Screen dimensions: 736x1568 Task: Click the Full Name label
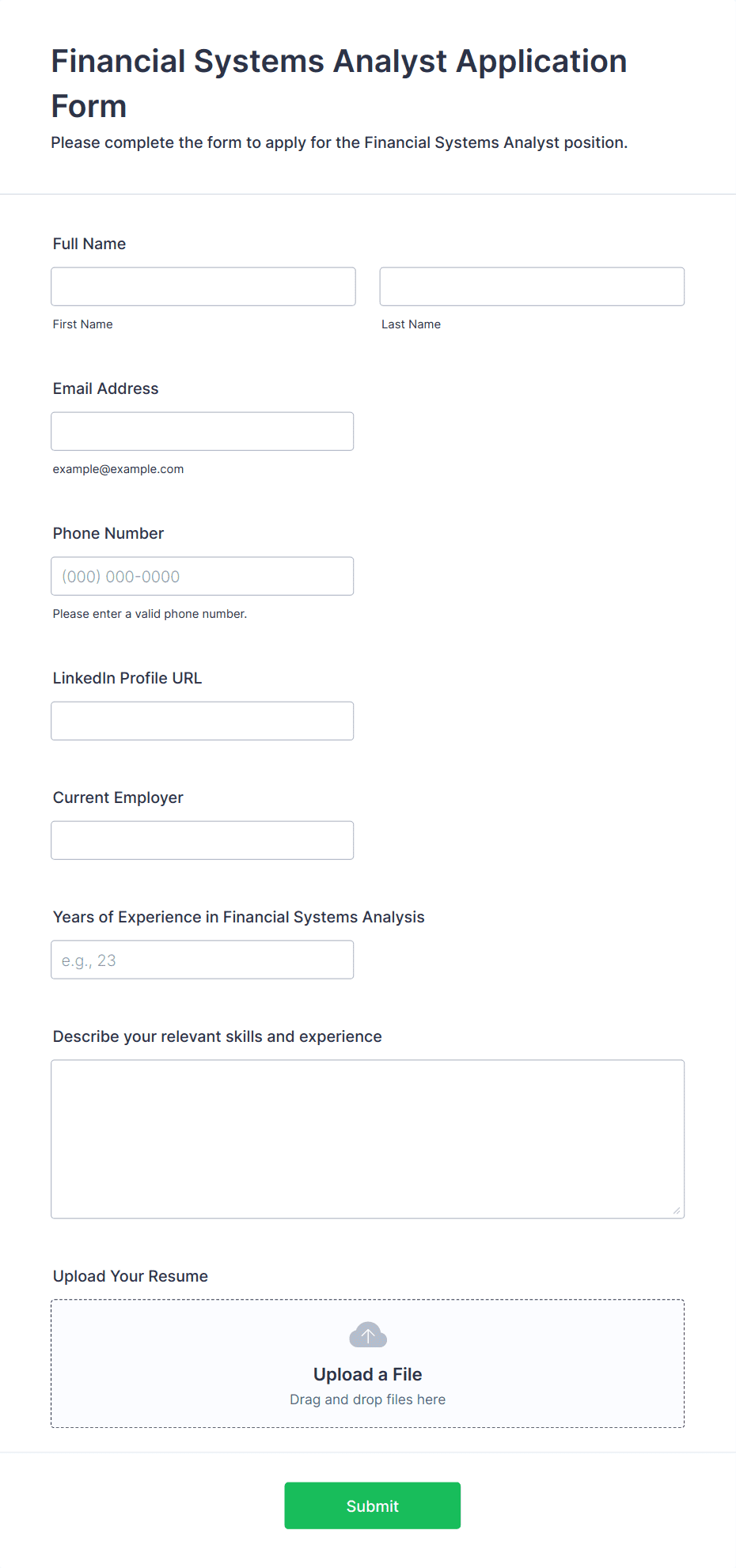tap(89, 244)
